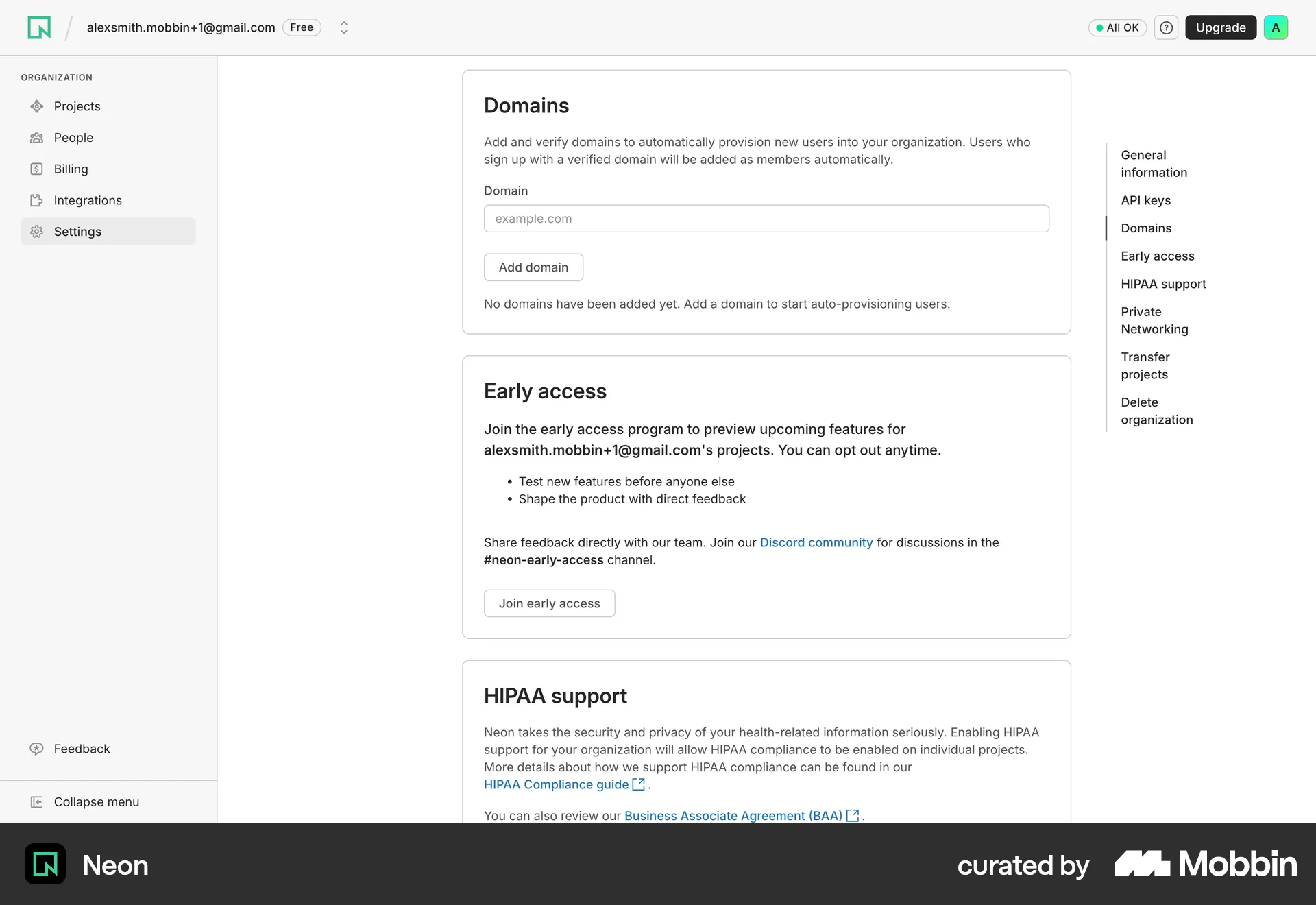Open the help question mark icon

[x=1166, y=27]
